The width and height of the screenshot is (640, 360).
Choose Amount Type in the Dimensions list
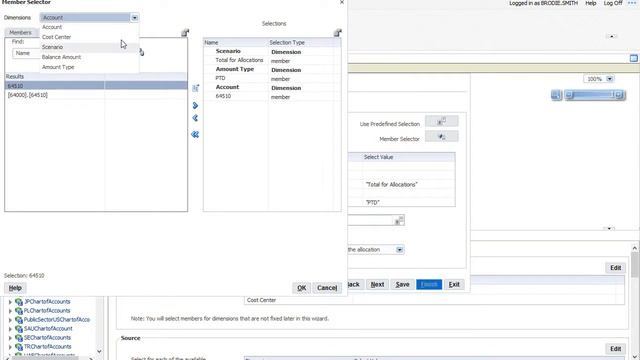tap(58, 67)
